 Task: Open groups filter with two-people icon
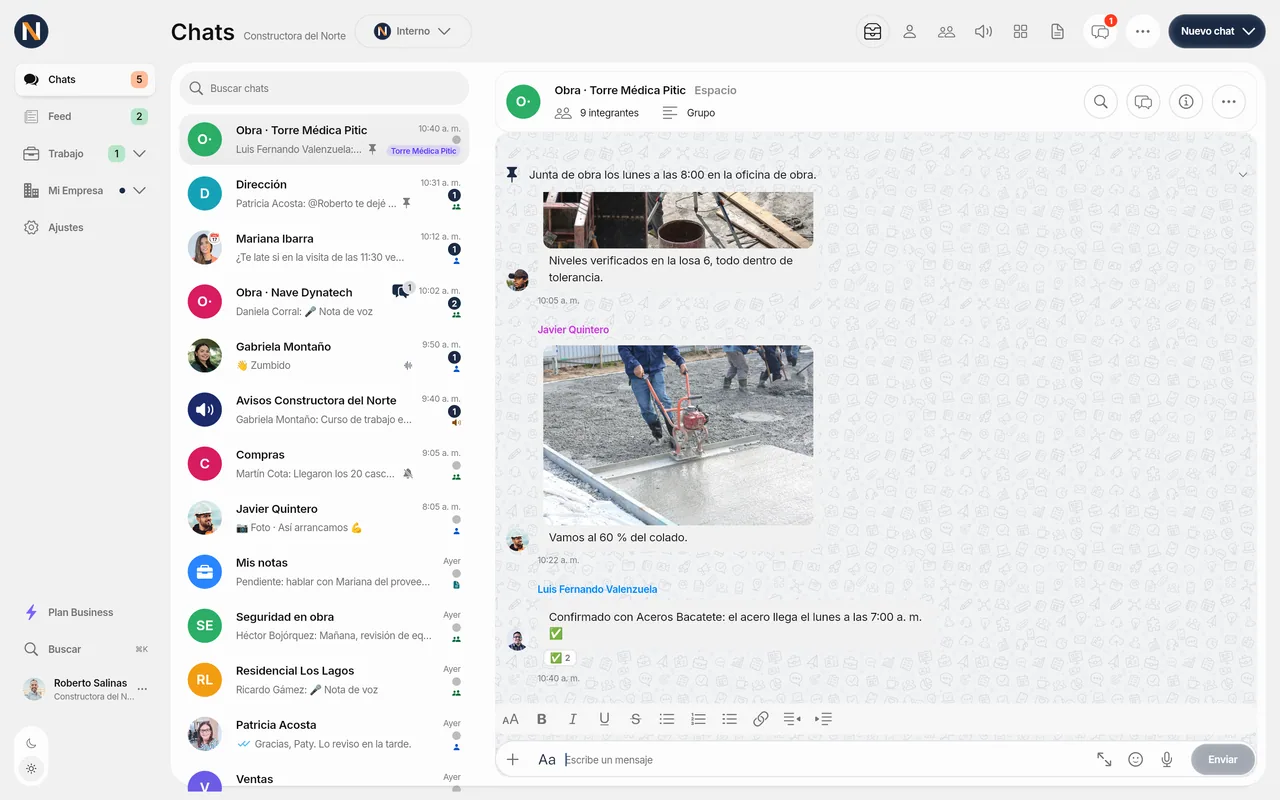(x=946, y=31)
